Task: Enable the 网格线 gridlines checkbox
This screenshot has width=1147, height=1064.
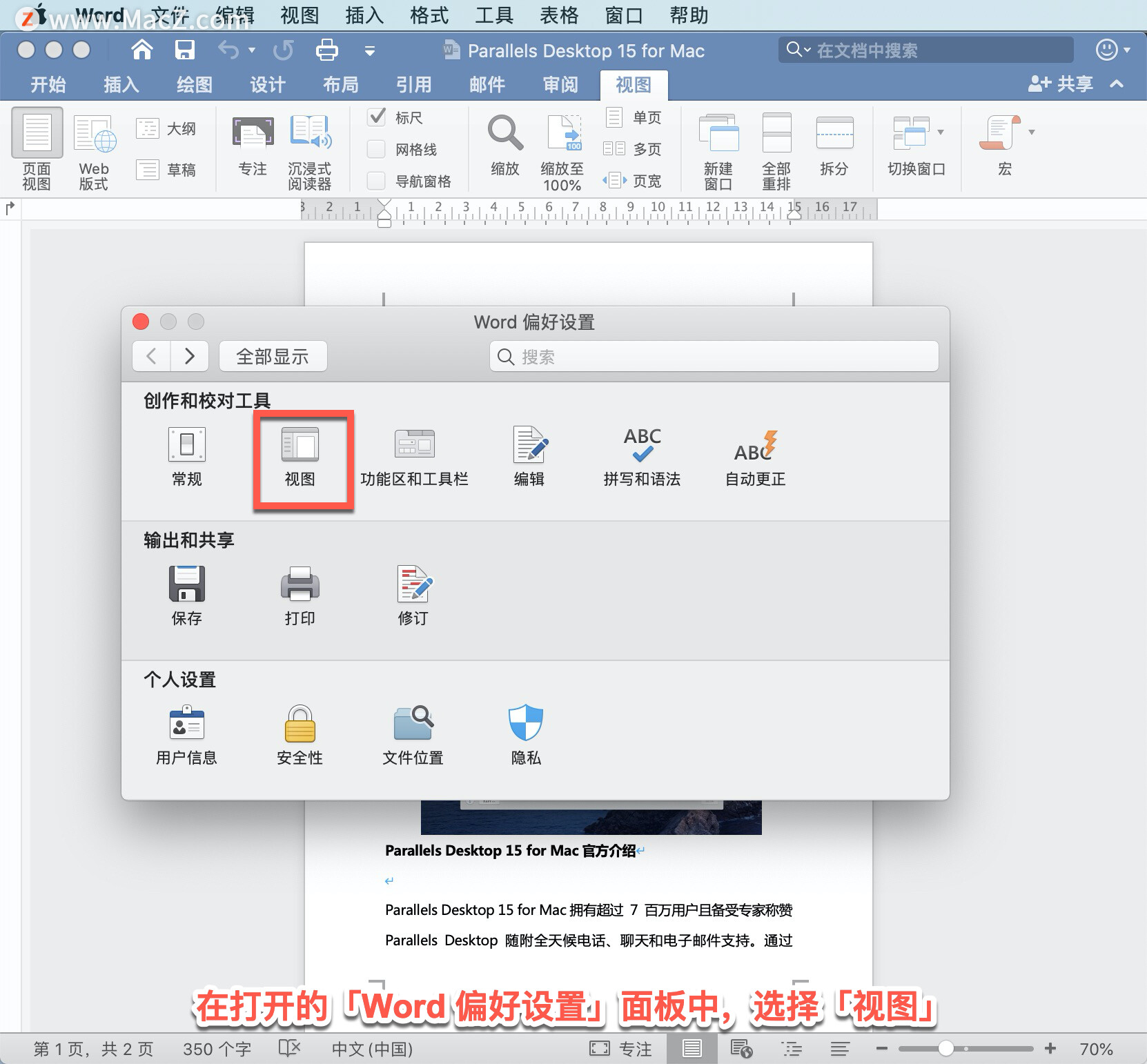Action: 376,149
